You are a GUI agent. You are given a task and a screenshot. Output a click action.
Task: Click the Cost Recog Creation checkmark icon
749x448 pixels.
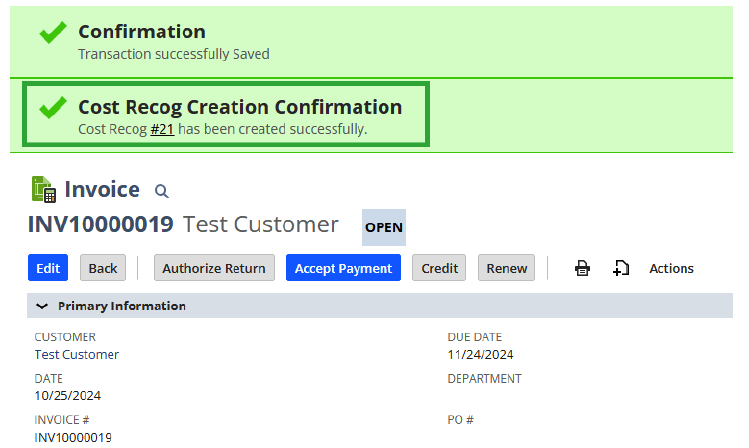[53, 107]
